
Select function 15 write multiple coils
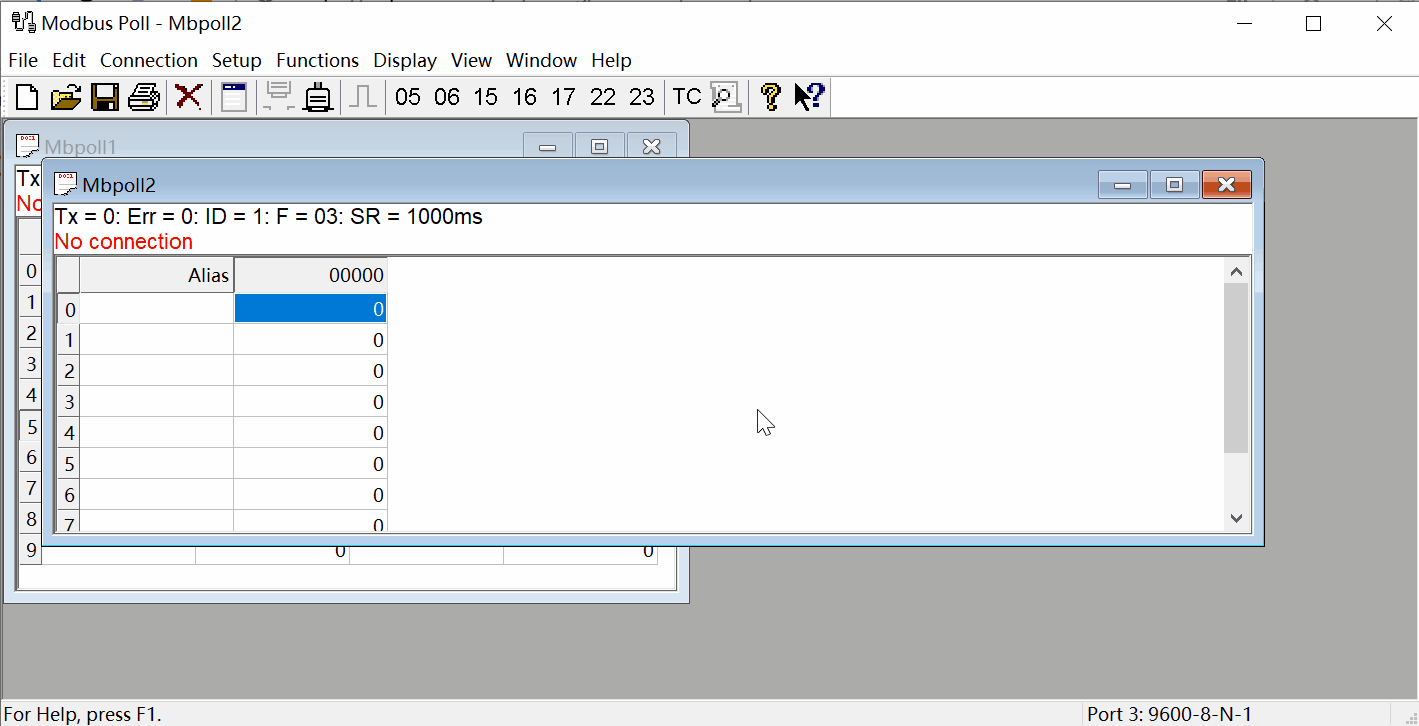486,97
